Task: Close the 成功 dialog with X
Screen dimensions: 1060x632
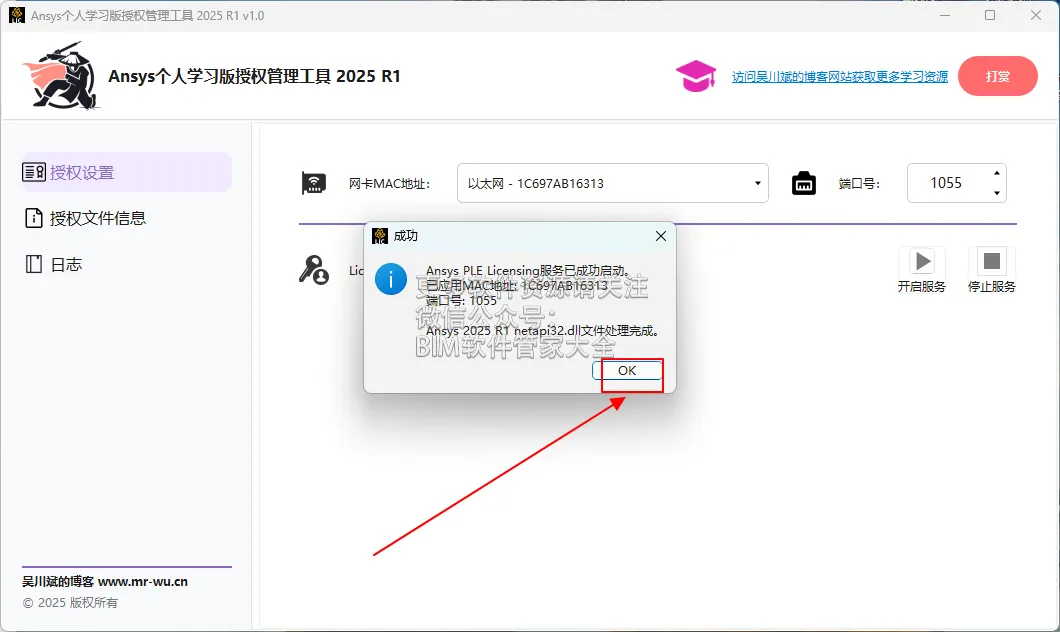Action: tap(660, 236)
